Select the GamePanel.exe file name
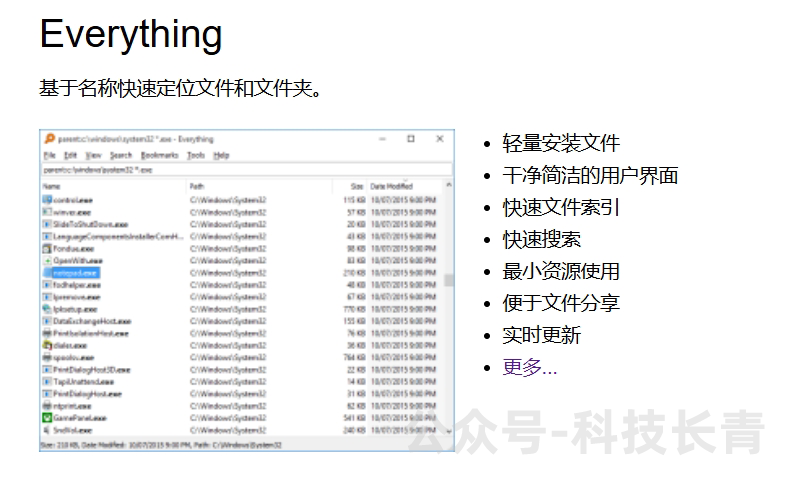786x481 pixels. pyautogui.click(x=80, y=418)
